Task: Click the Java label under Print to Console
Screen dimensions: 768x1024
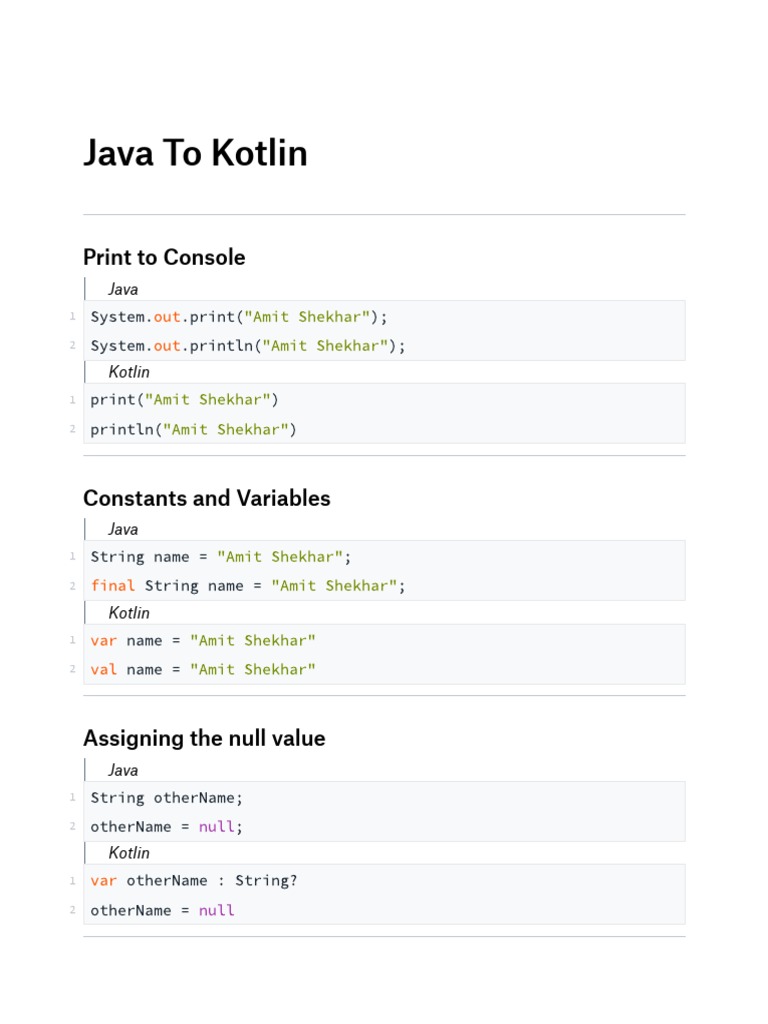Action: click(123, 289)
